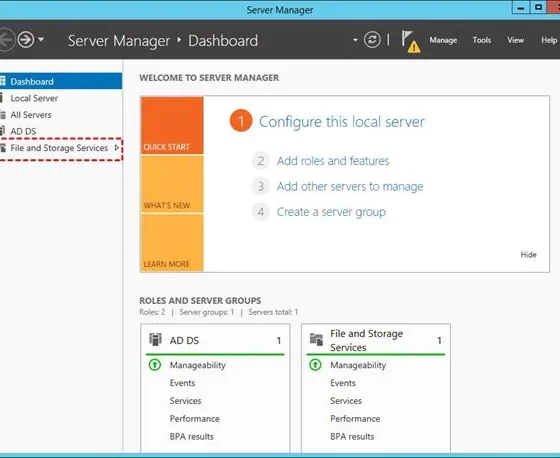The height and width of the screenshot is (458, 560).
Task: Expand the File and Storage Services arrow
Action: pos(116,148)
